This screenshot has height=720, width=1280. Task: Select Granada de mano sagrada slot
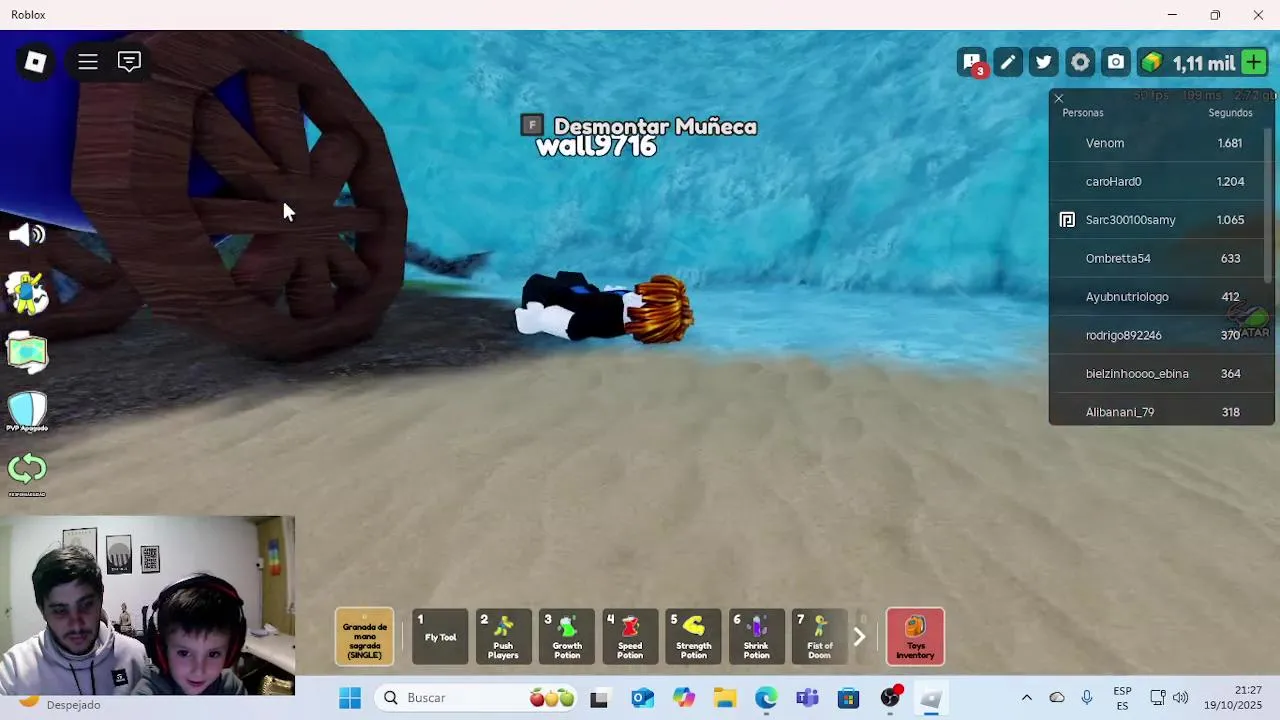tap(364, 636)
